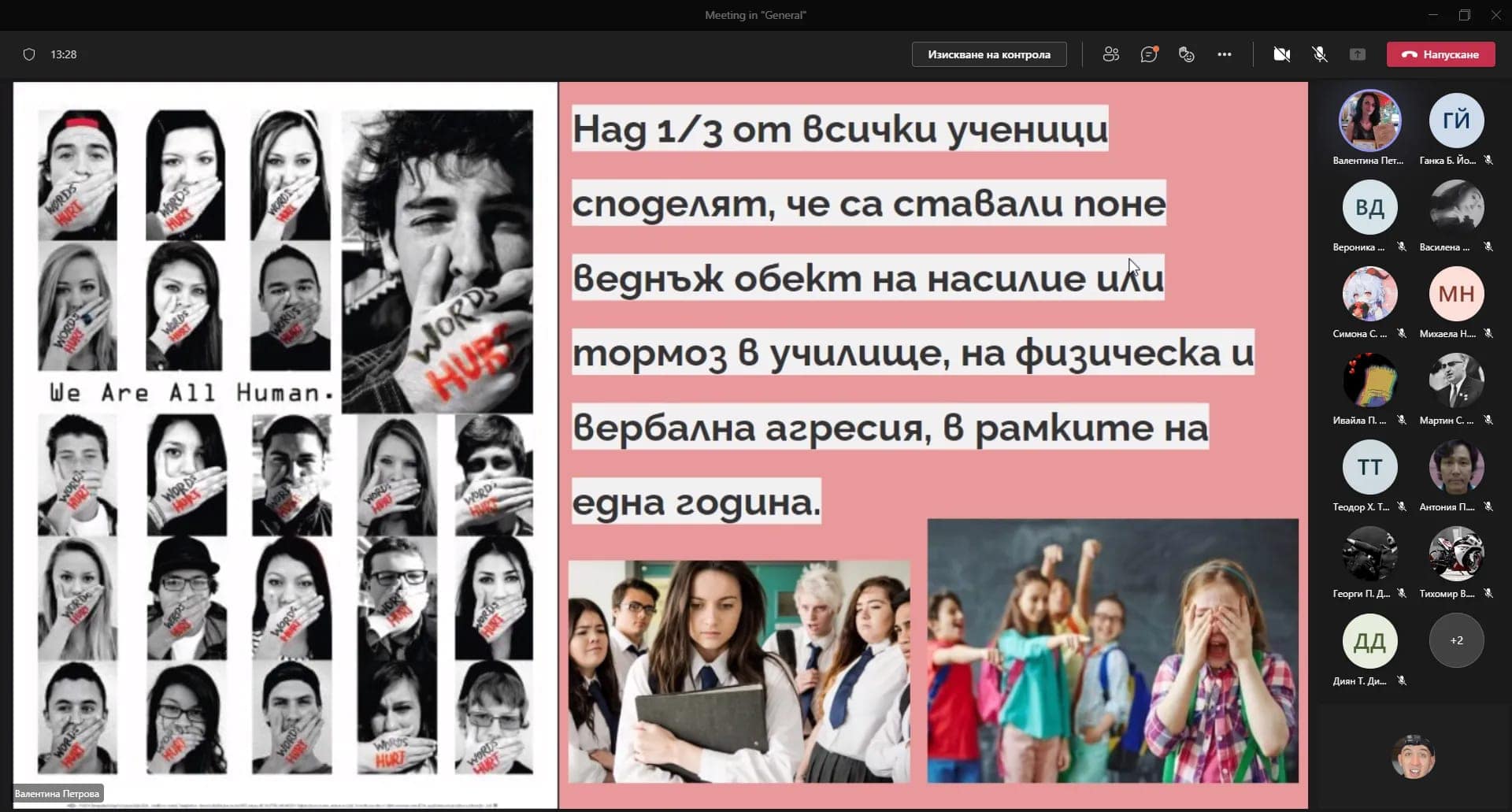The height and width of the screenshot is (812, 1512).
Task: Select Георги П. Д. participant avatar
Action: pos(1370,554)
